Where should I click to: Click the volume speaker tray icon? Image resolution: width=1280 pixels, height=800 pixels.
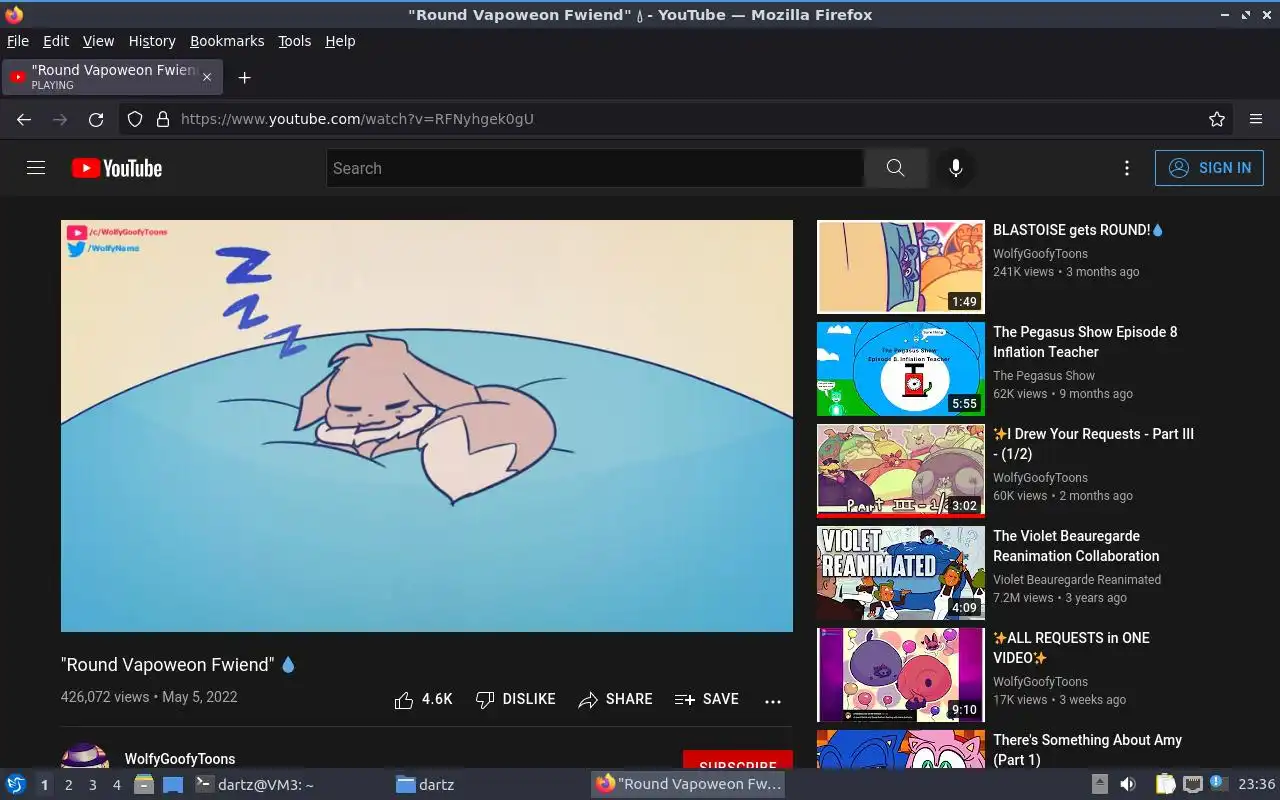(x=1127, y=785)
